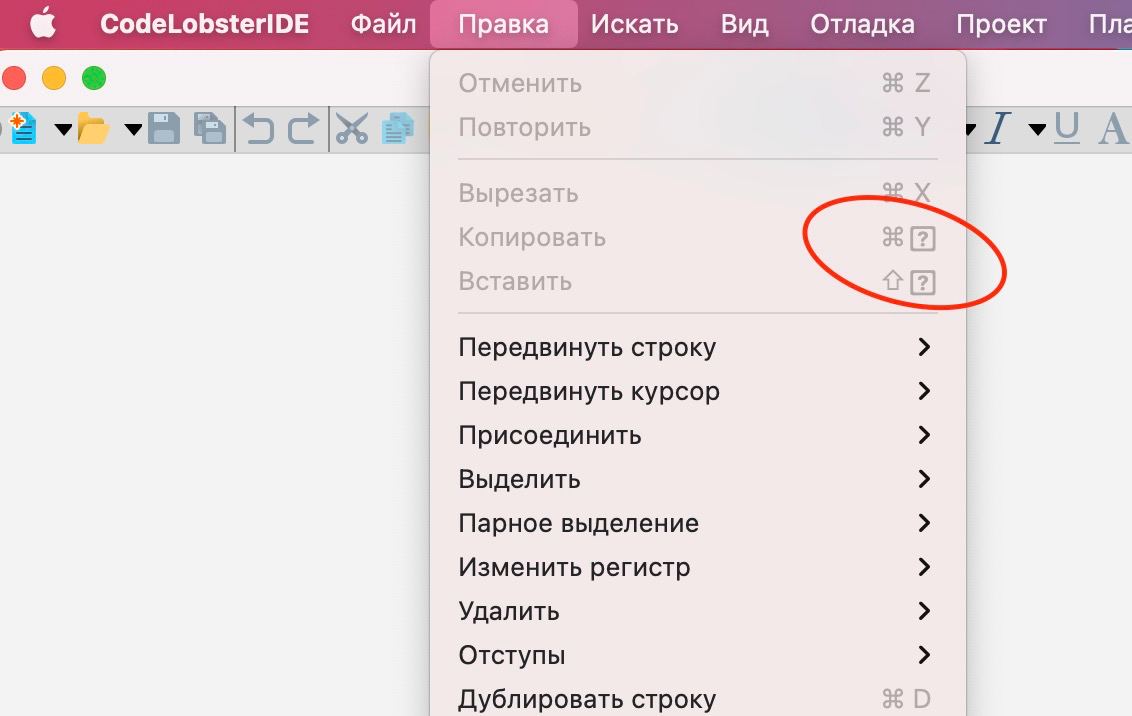The width and height of the screenshot is (1132, 716).
Task: Open the dropdown arrow next to new file icon
Action: pyautogui.click(x=64, y=130)
